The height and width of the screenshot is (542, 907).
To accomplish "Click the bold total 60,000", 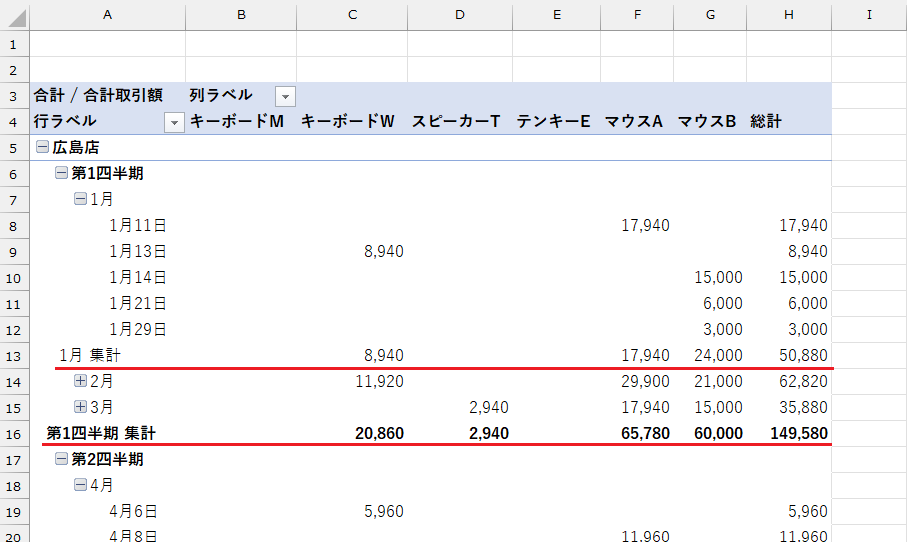I will click(x=718, y=433).
